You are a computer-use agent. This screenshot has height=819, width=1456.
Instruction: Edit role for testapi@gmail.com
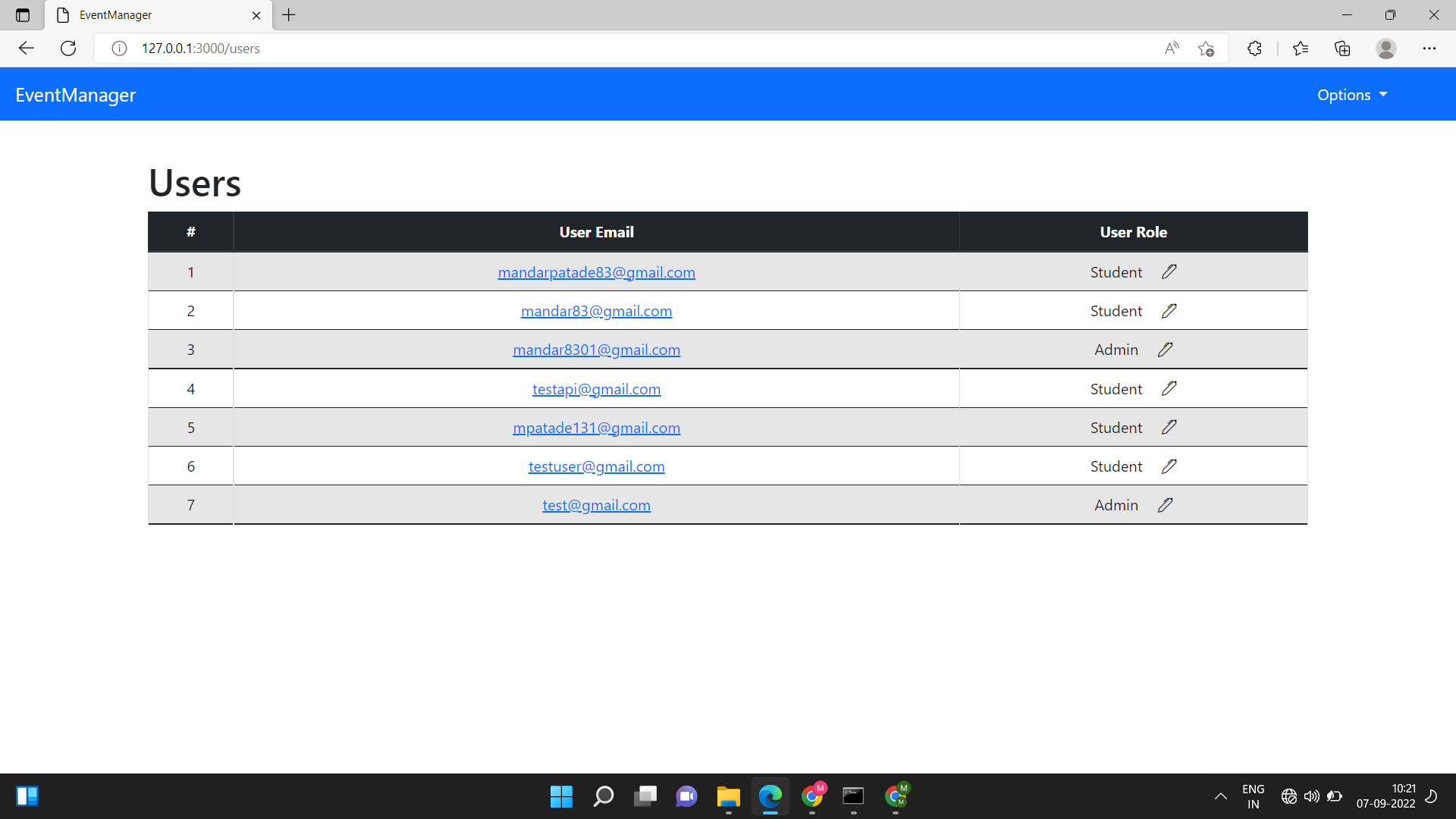pos(1169,388)
